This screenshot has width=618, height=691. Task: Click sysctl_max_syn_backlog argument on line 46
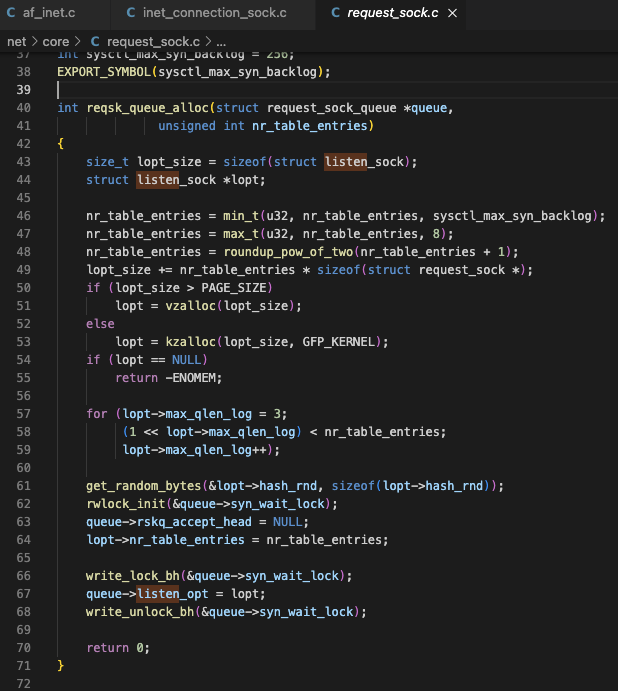coord(512,216)
